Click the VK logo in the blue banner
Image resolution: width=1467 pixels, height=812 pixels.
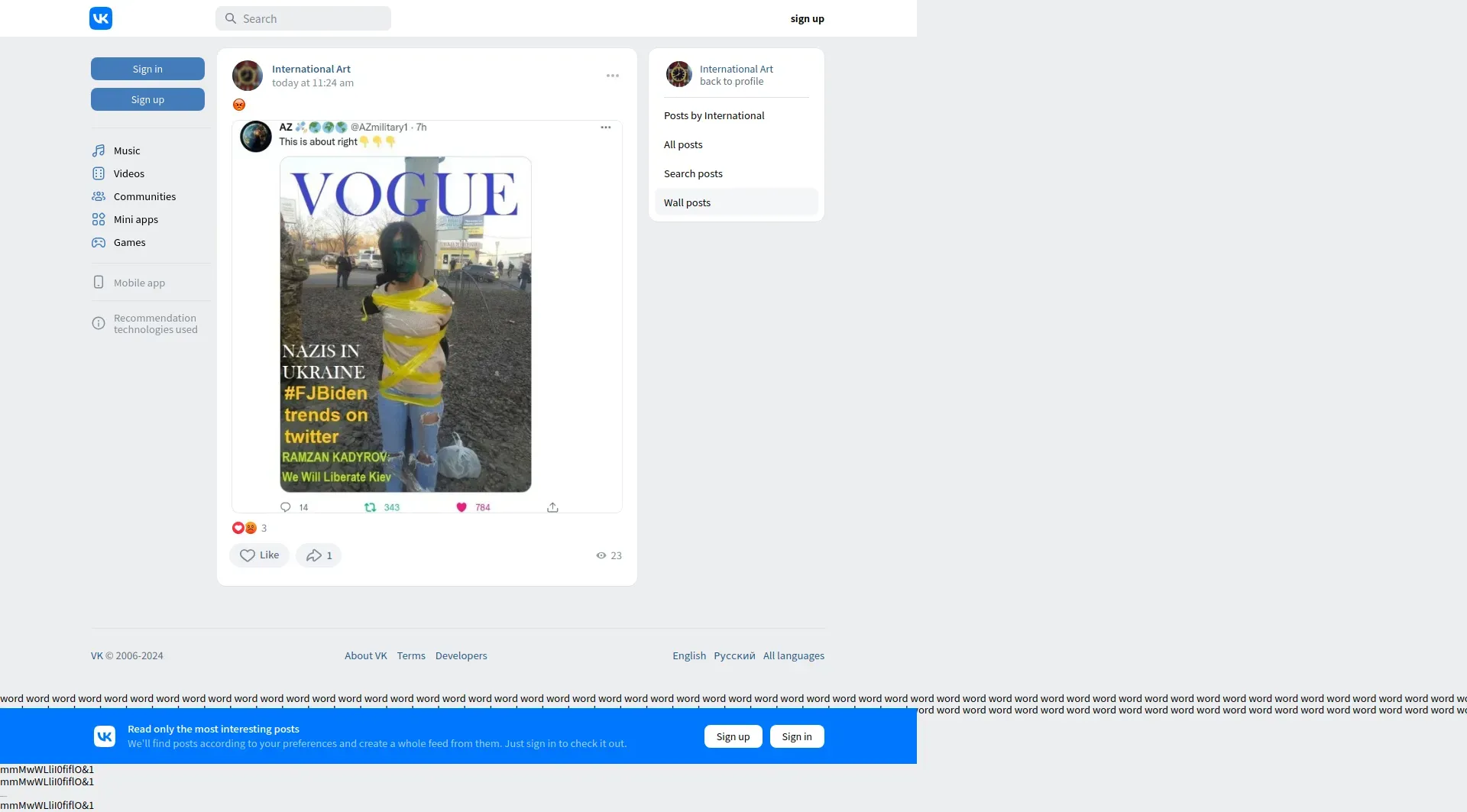point(105,736)
